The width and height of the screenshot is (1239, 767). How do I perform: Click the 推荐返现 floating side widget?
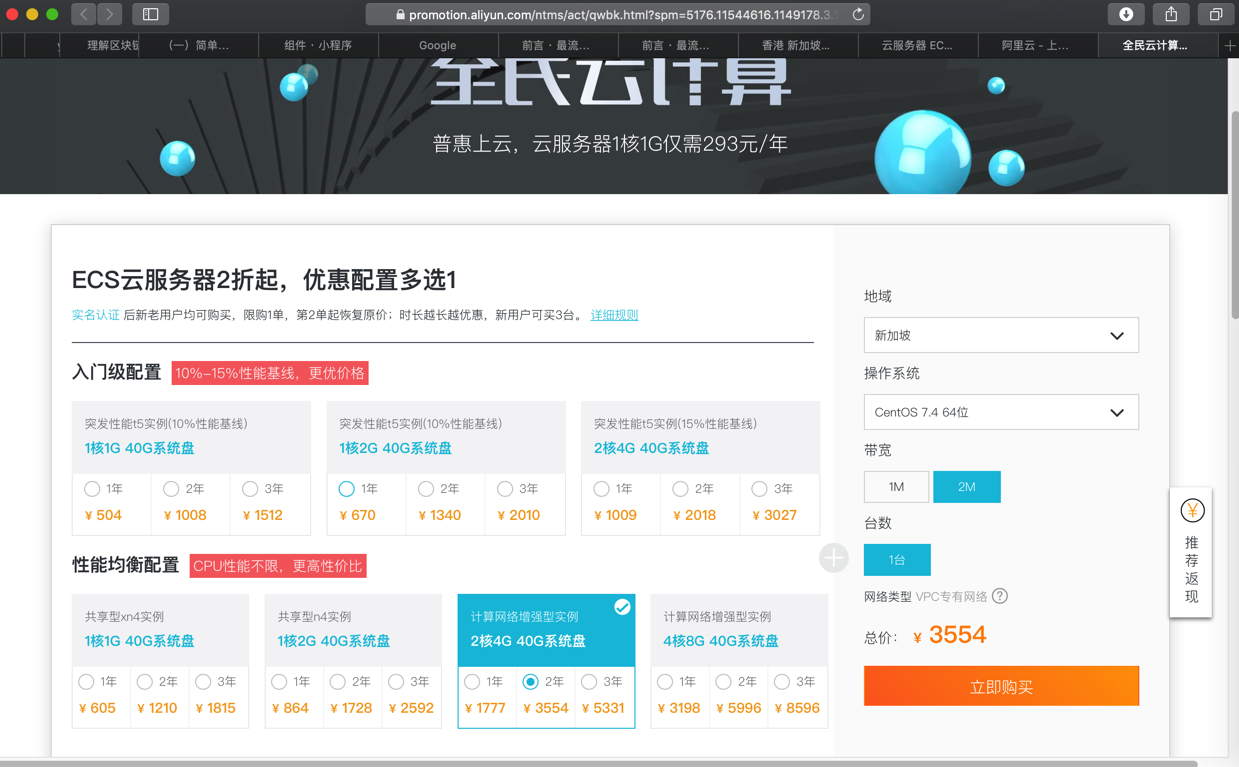coord(1191,553)
